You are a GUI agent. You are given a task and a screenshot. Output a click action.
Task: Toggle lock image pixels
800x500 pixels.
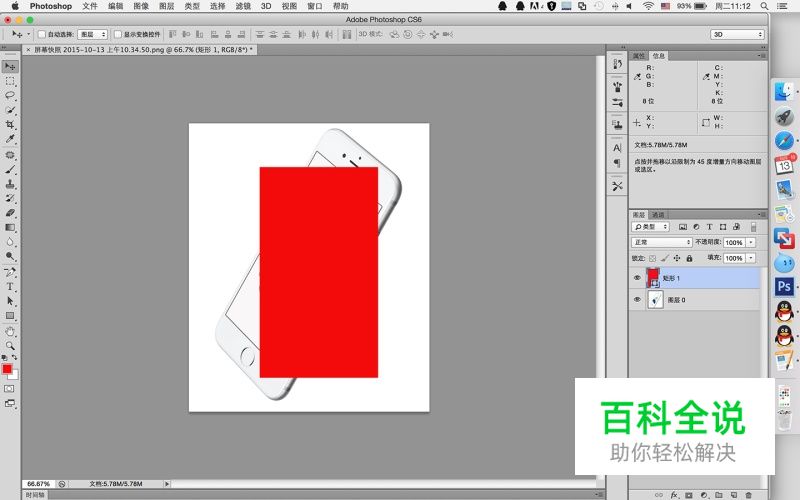[x=665, y=258]
